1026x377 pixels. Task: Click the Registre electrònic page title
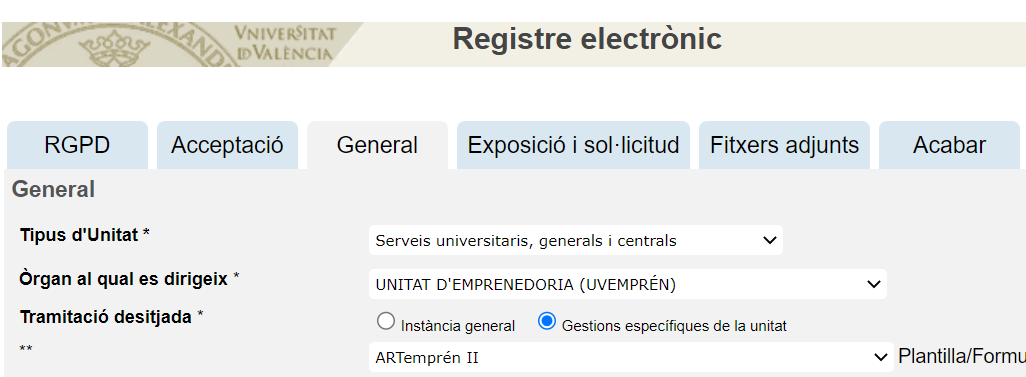click(587, 39)
